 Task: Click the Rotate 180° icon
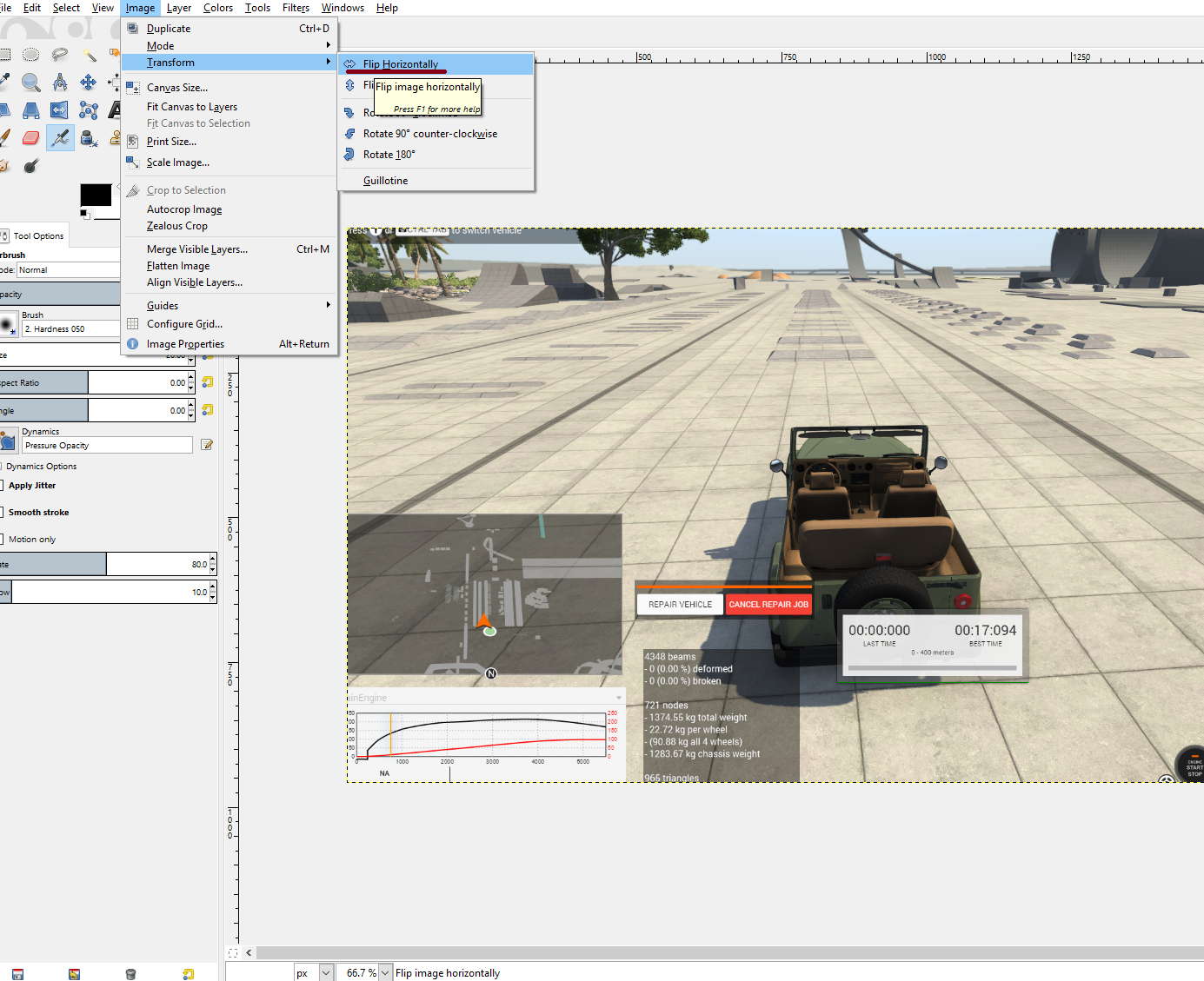click(349, 155)
